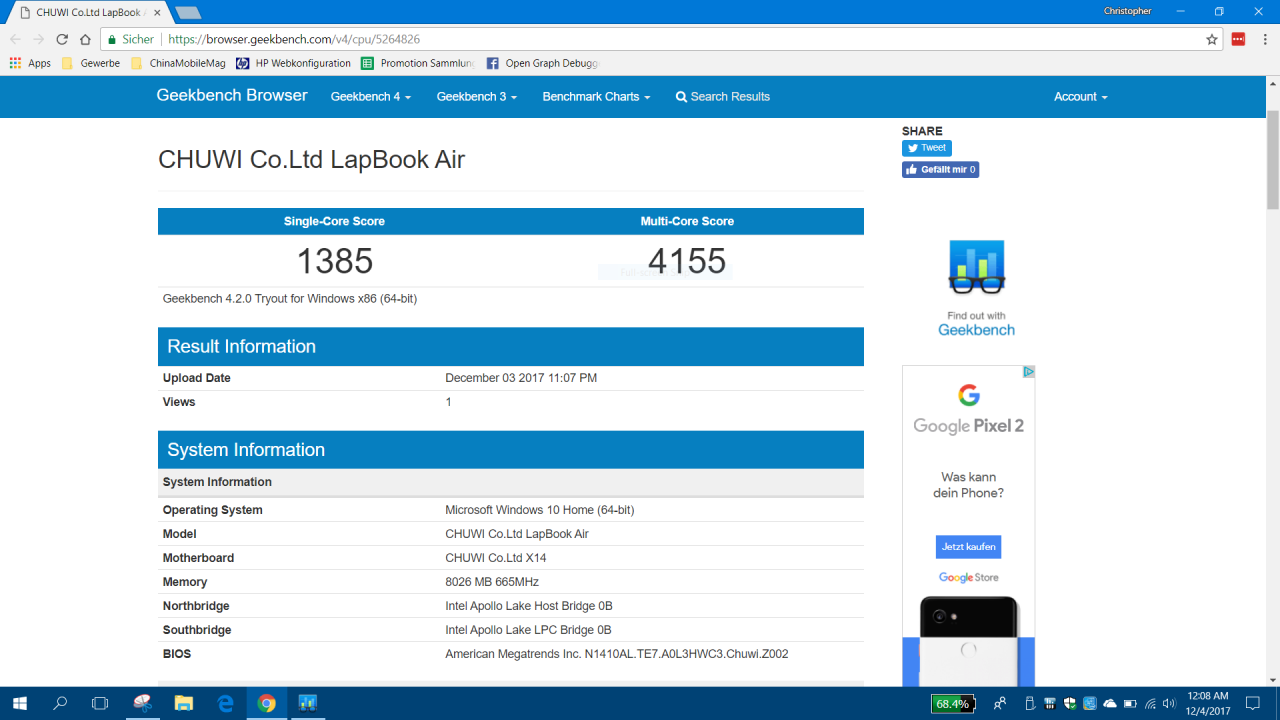The width and height of the screenshot is (1280, 720).
Task: Open the Gewerbe bookmark folder
Action: (x=91, y=63)
